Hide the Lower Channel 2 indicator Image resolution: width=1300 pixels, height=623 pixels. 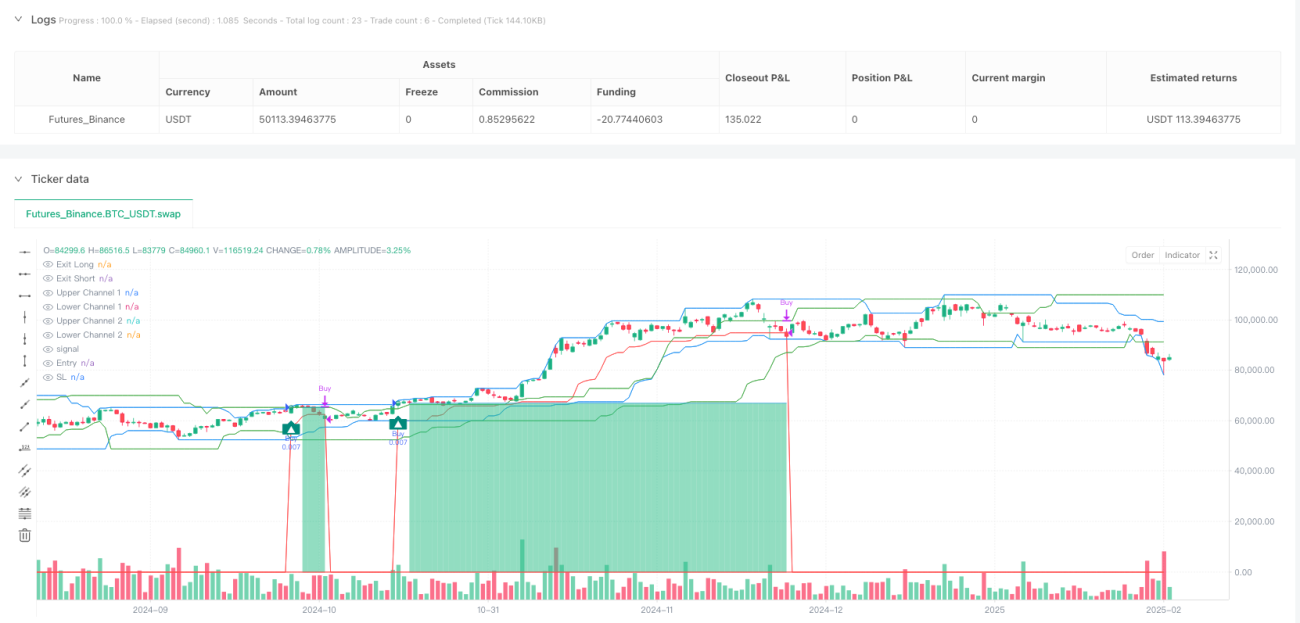click(x=48, y=335)
